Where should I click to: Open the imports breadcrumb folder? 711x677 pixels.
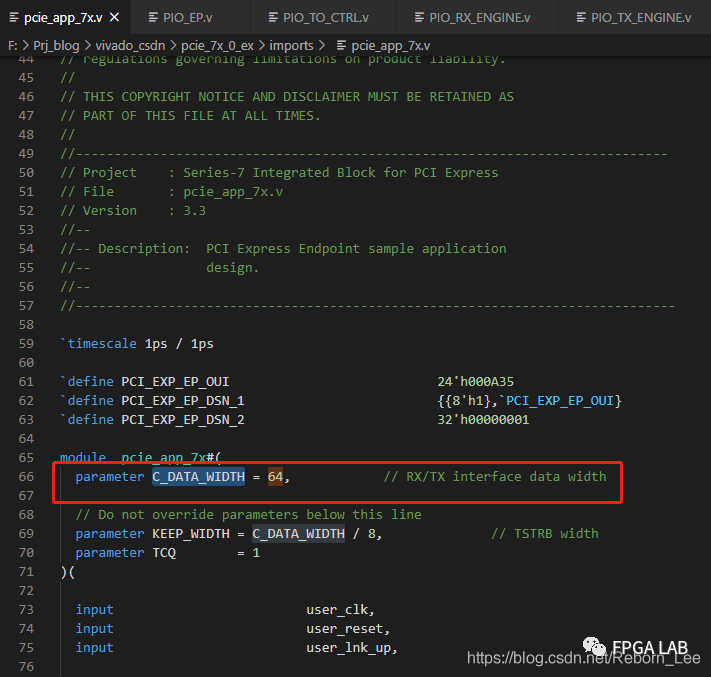[x=291, y=46]
